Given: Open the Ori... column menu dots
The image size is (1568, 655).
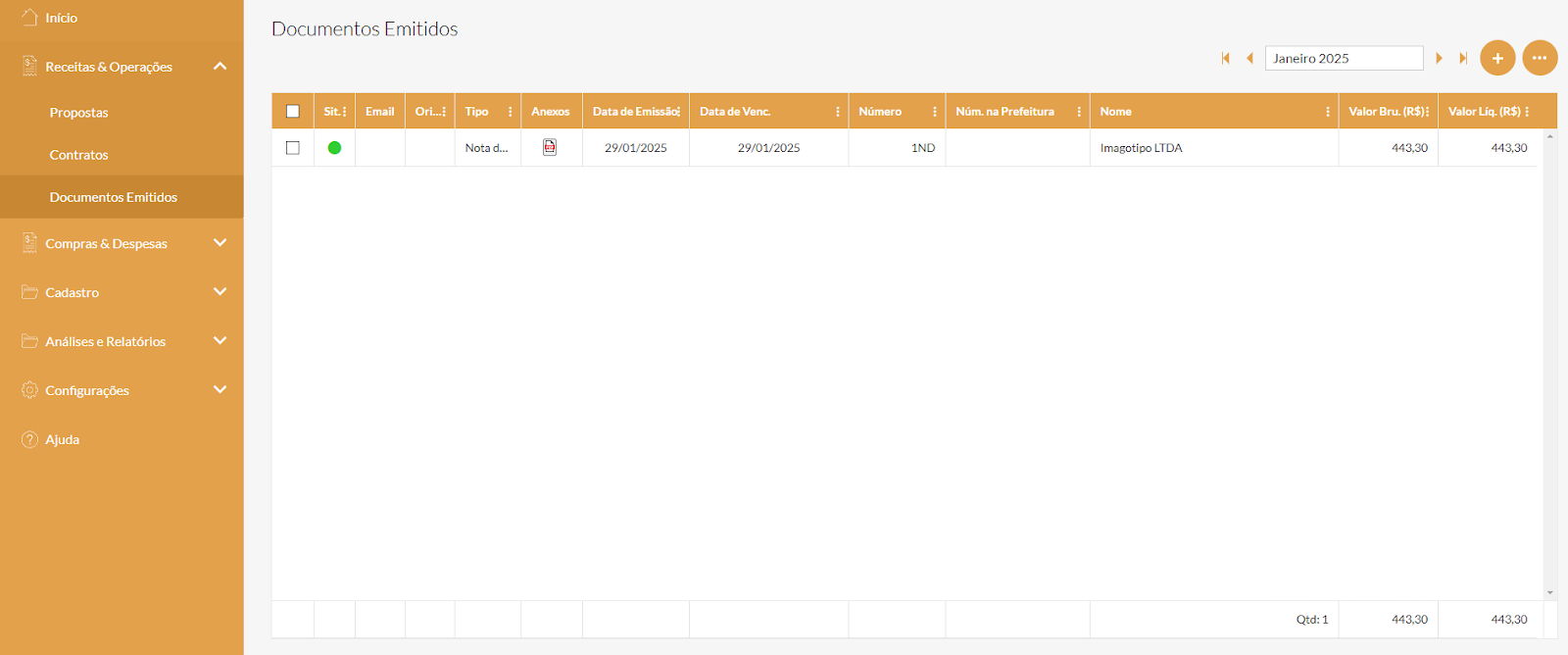Looking at the screenshot, I should (x=444, y=112).
